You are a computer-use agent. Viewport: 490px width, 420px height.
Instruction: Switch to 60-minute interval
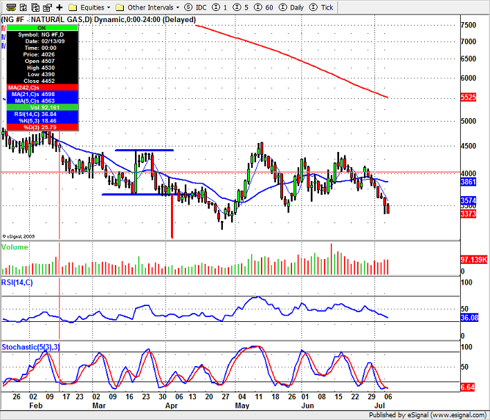click(263, 7)
